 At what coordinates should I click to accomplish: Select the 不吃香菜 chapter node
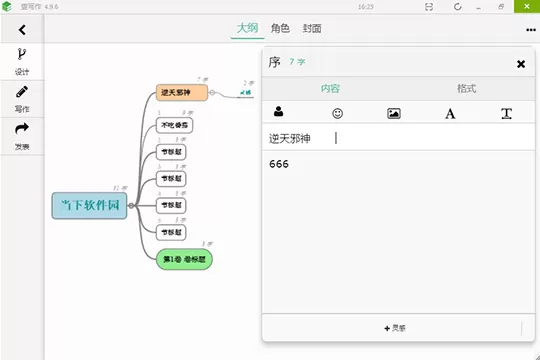point(174,125)
